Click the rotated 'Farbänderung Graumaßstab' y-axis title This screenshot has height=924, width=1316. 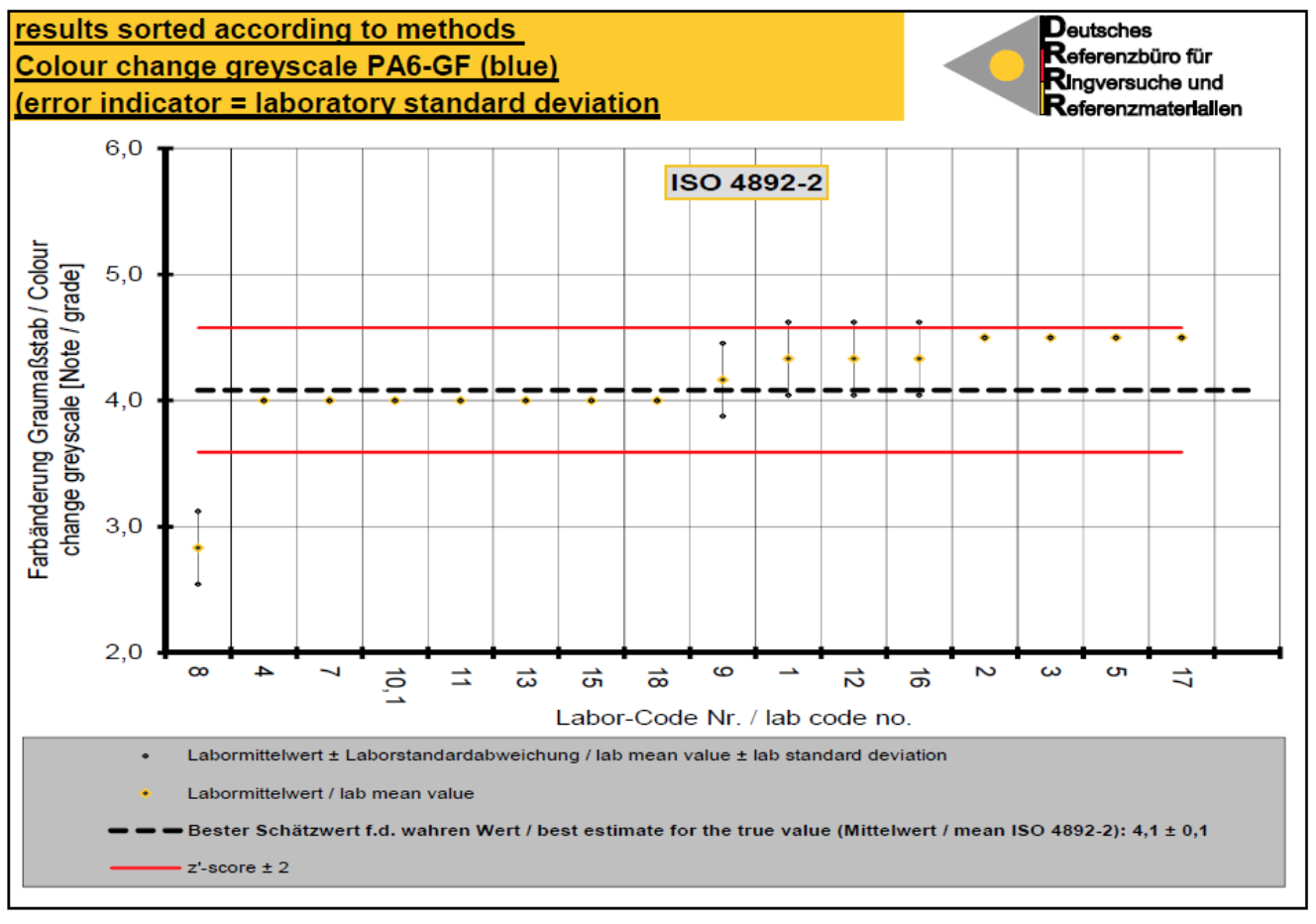pos(55,408)
